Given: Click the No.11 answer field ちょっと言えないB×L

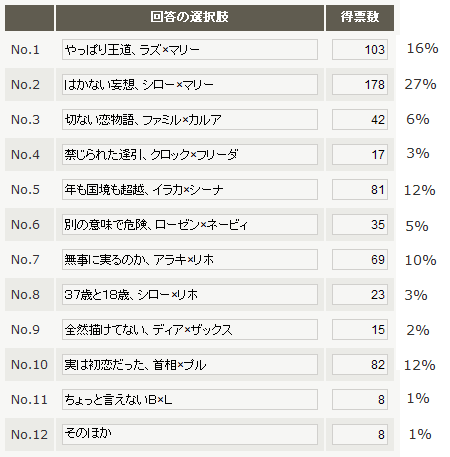Looking at the screenshot, I should (190, 400).
